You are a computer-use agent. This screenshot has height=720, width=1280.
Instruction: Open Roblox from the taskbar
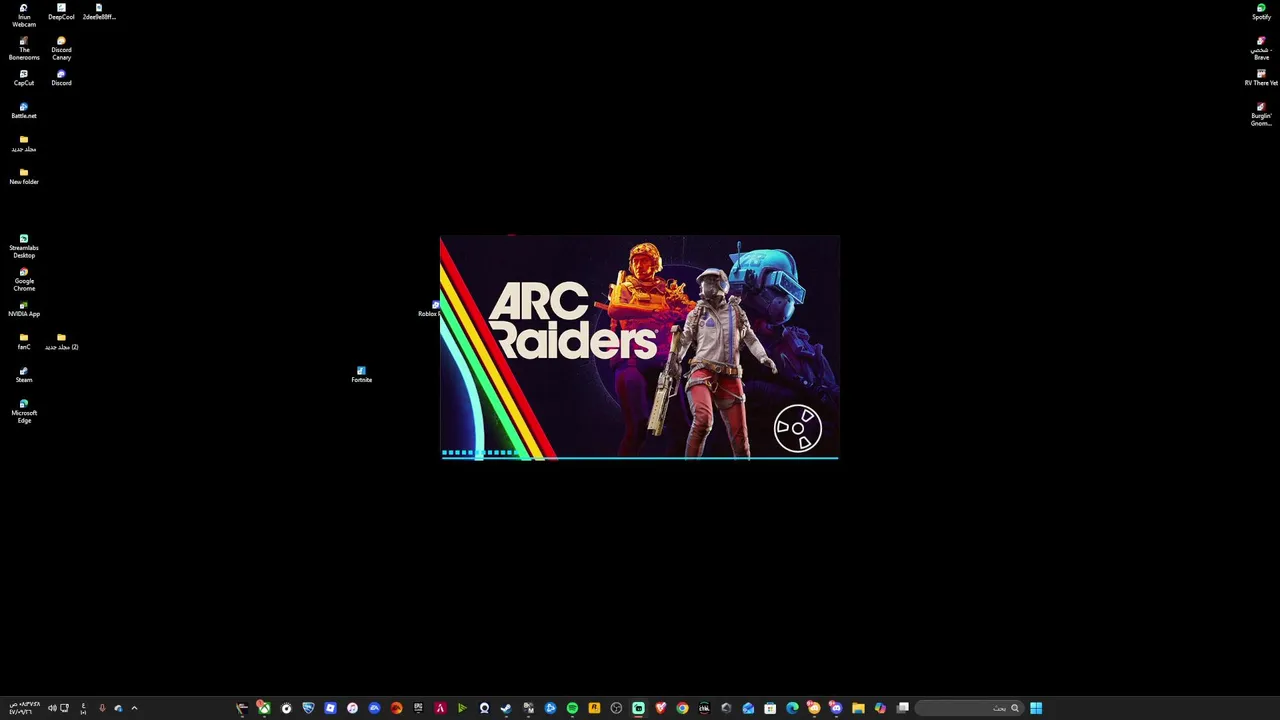330,708
